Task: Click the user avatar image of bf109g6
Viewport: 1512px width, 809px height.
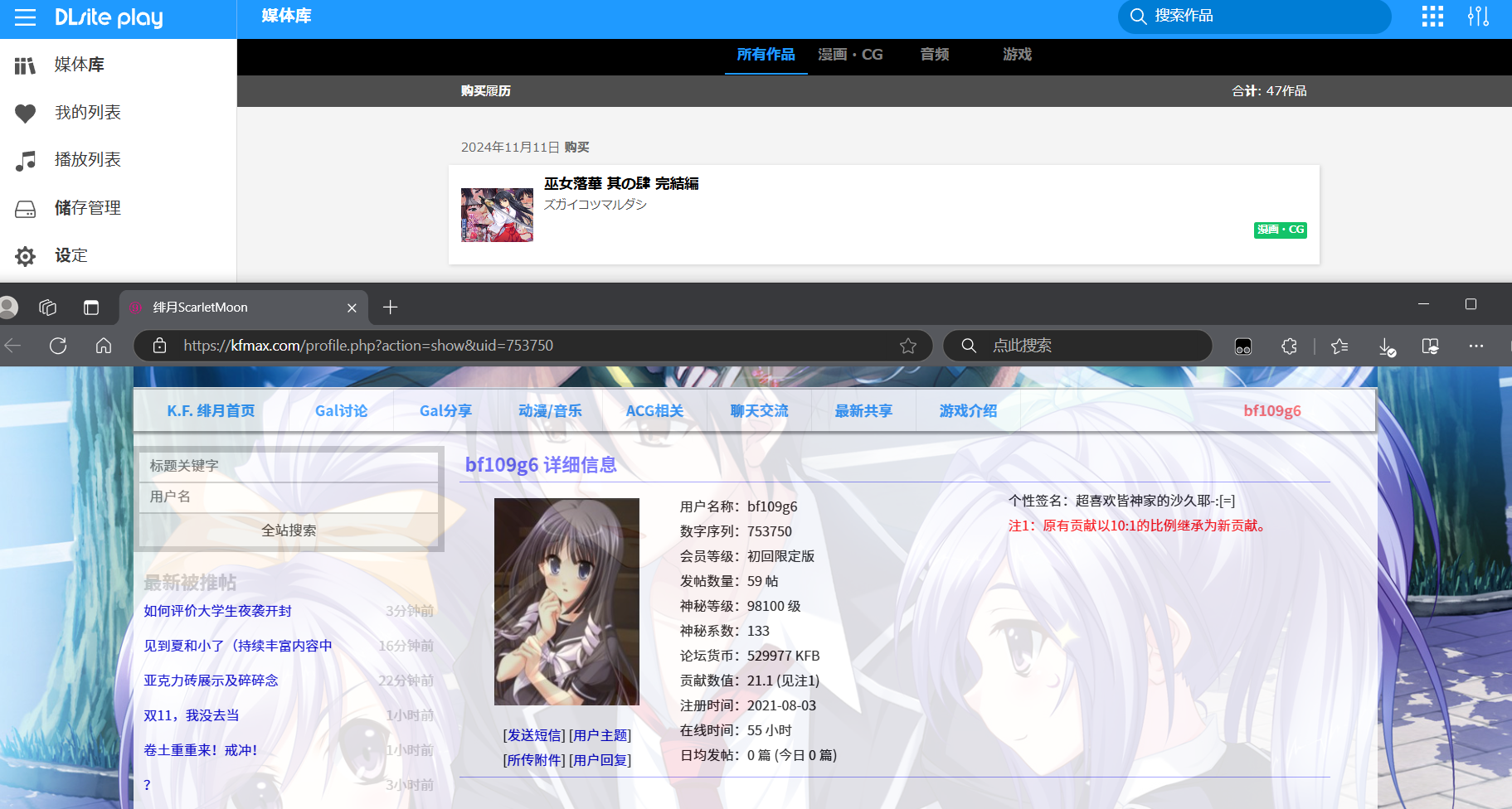Action: click(x=566, y=602)
